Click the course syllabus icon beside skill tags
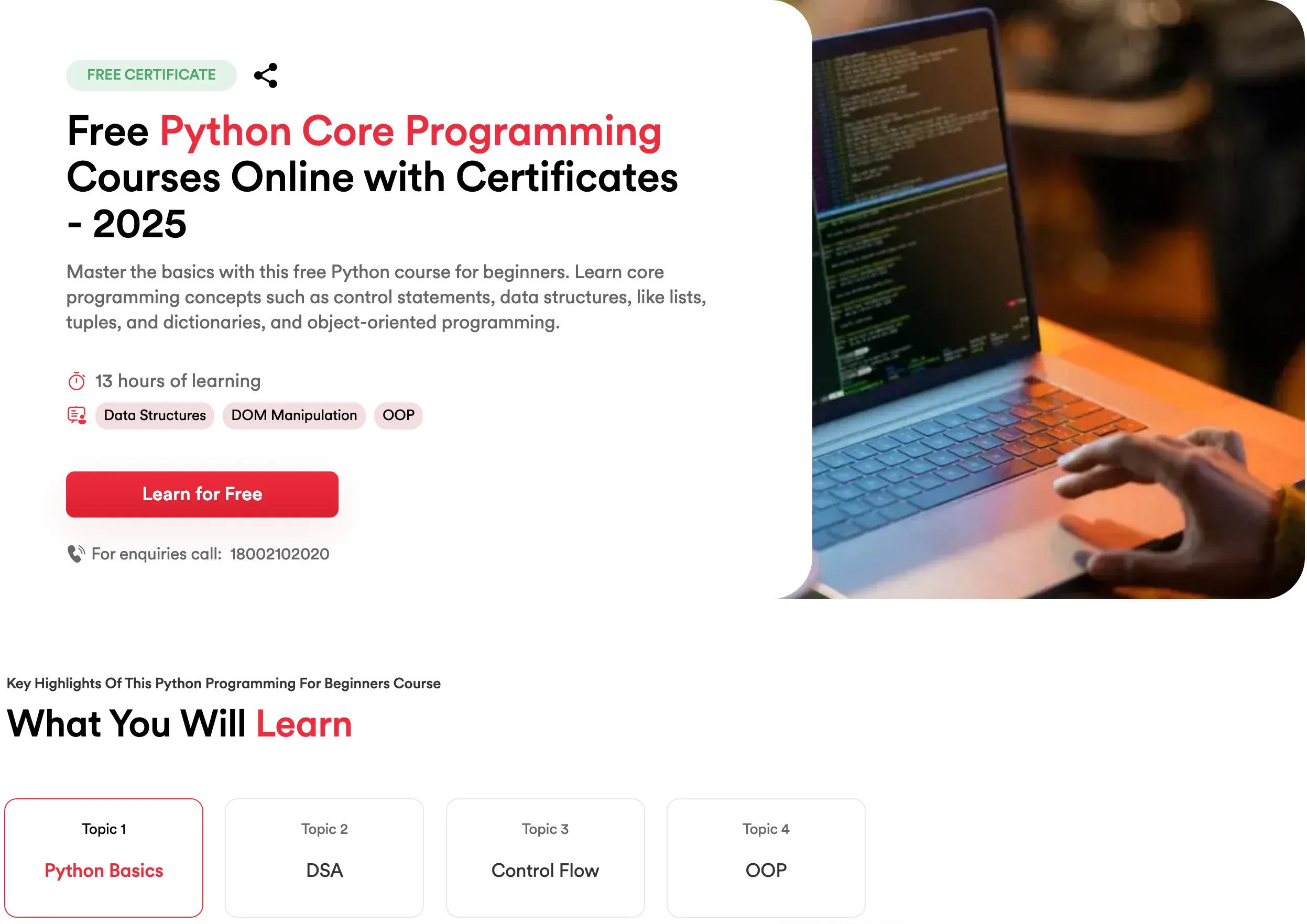Screen dimensions: 1307x924 77,415
